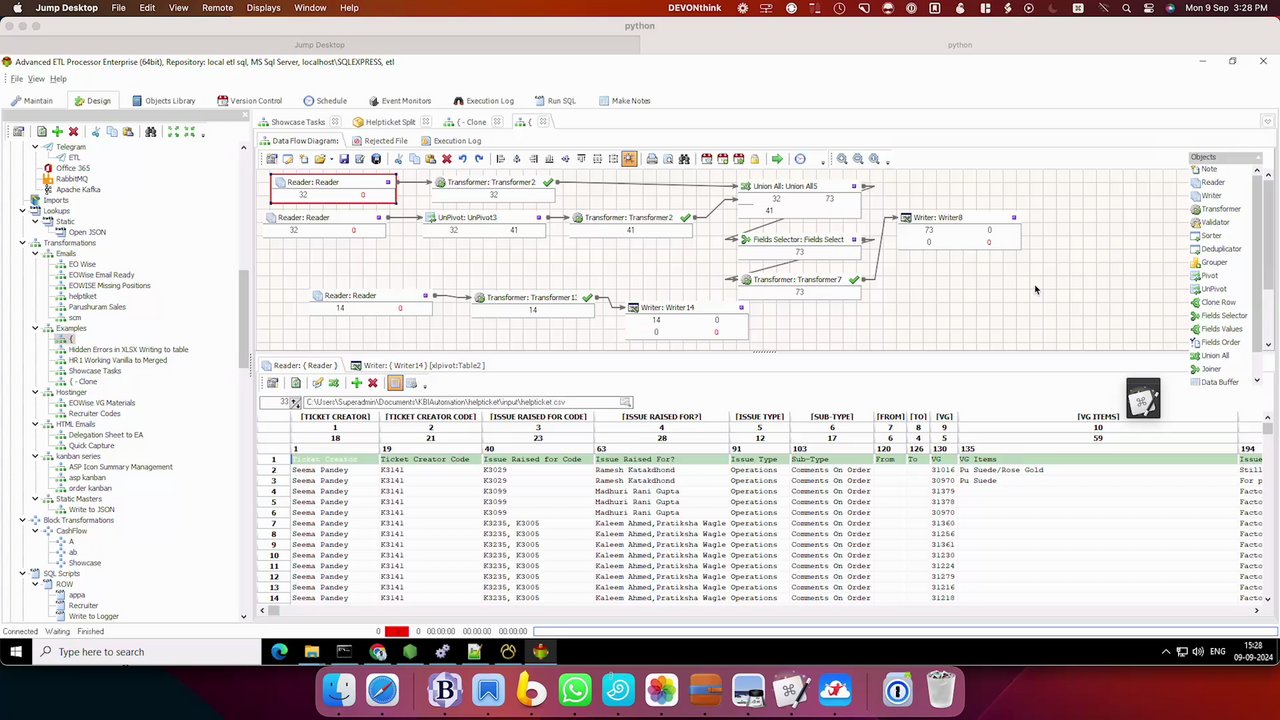1280x720 pixels.
Task: Click the save icon in the diagram toolbar
Action: (x=344, y=159)
